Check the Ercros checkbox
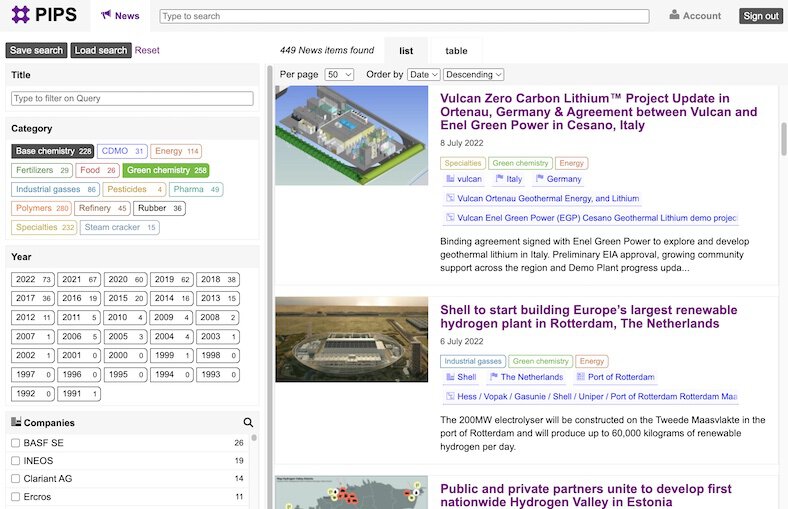This screenshot has width=788, height=509. coord(16,496)
